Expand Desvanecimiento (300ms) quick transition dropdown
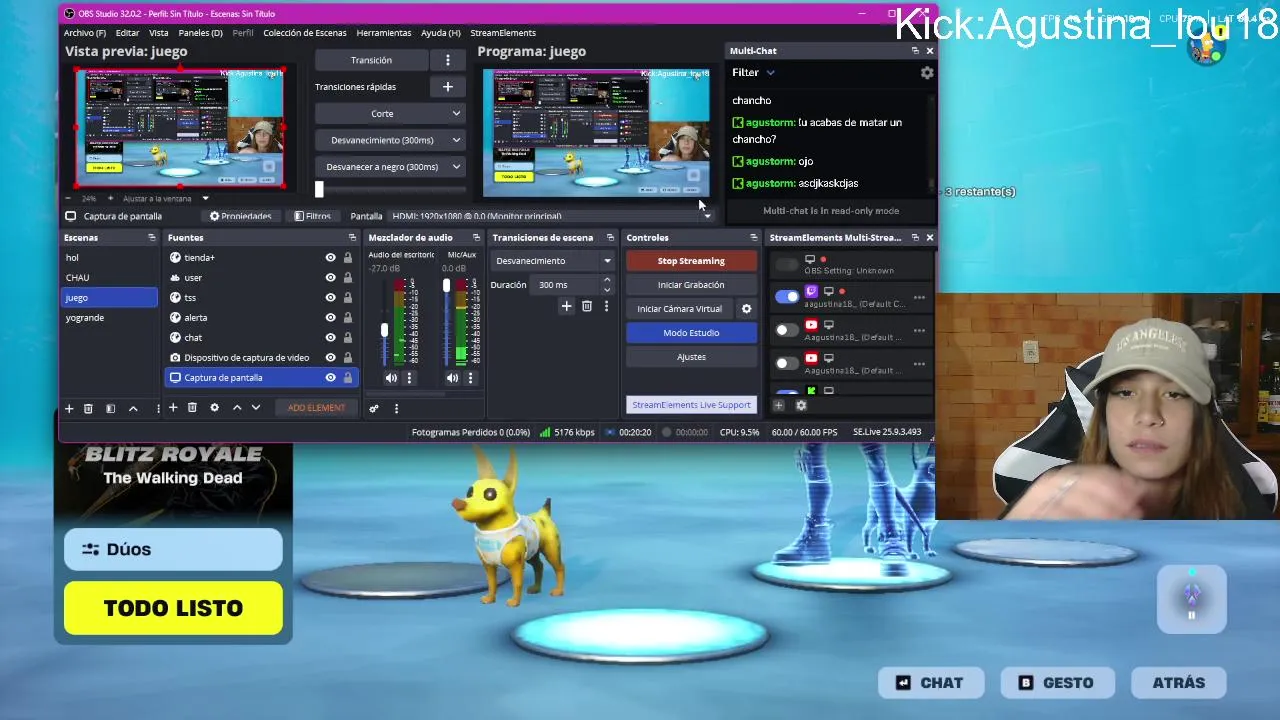This screenshot has height=720, width=1280. [x=390, y=141]
